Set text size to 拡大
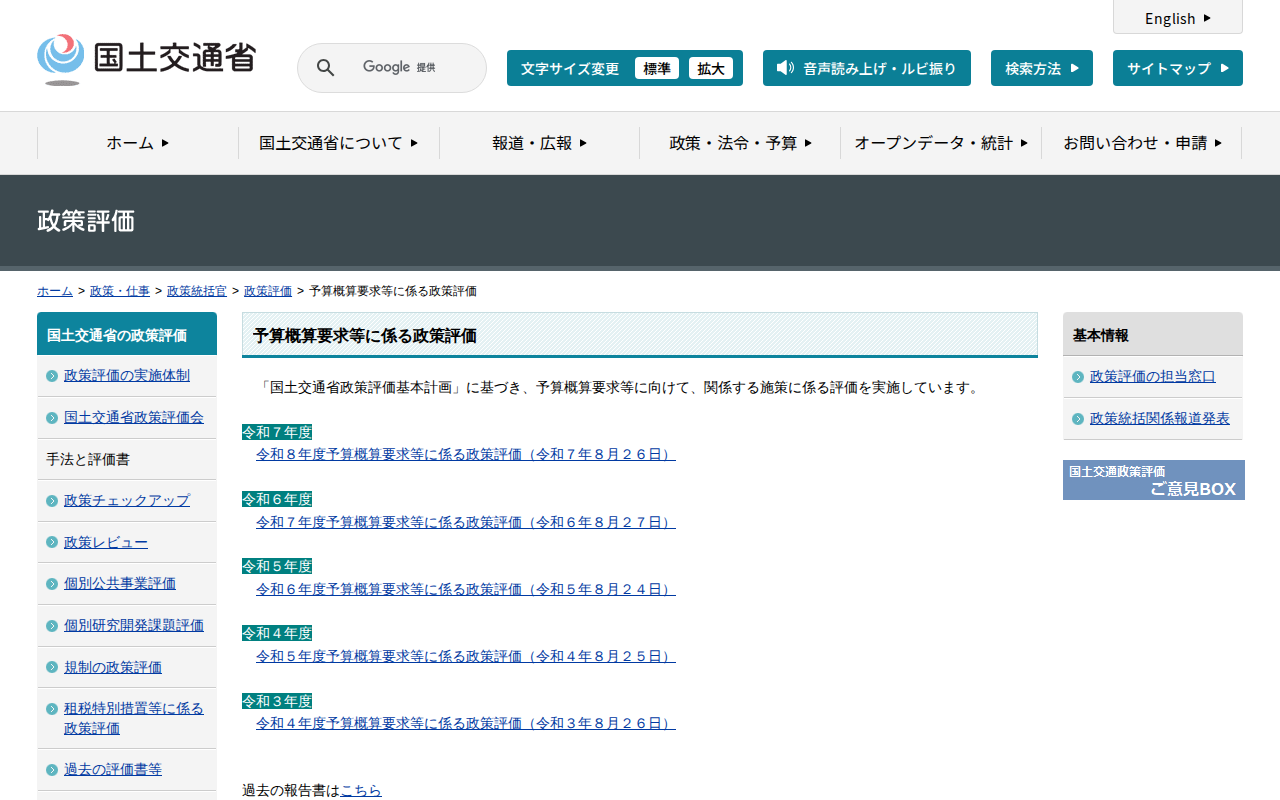The height and width of the screenshot is (800, 1280). (x=711, y=68)
